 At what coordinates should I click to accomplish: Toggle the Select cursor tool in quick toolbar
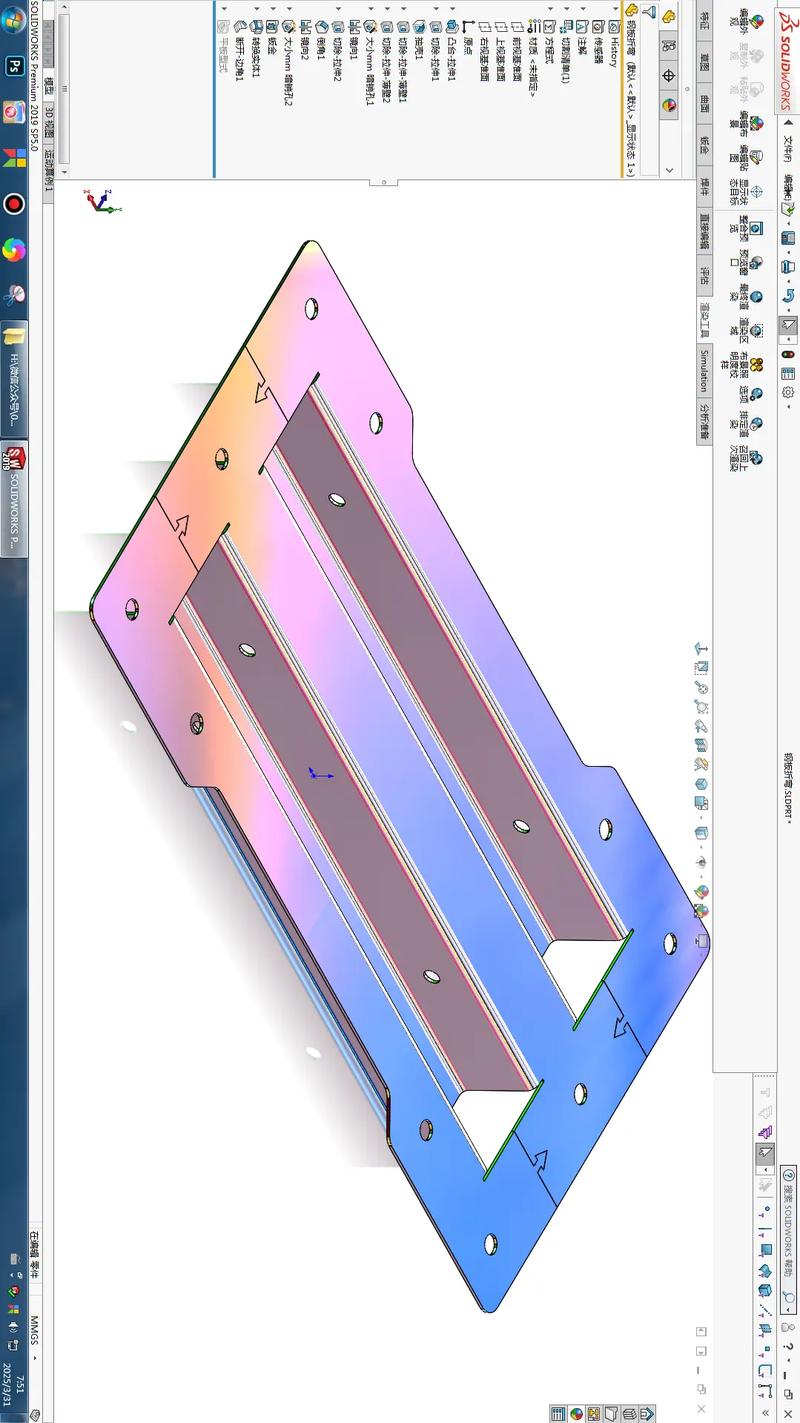point(787,326)
